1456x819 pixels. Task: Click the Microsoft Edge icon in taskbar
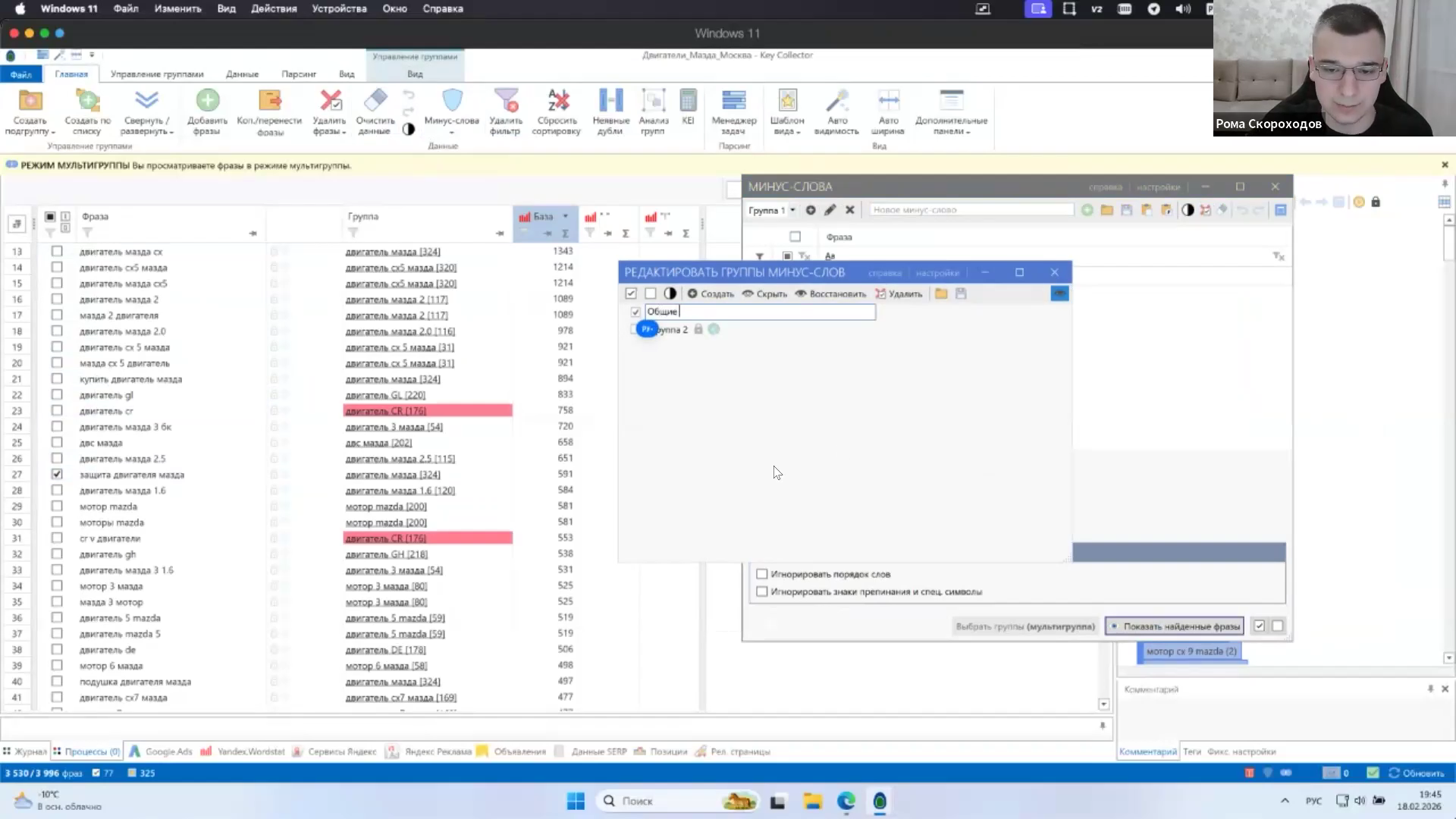[846, 801]
